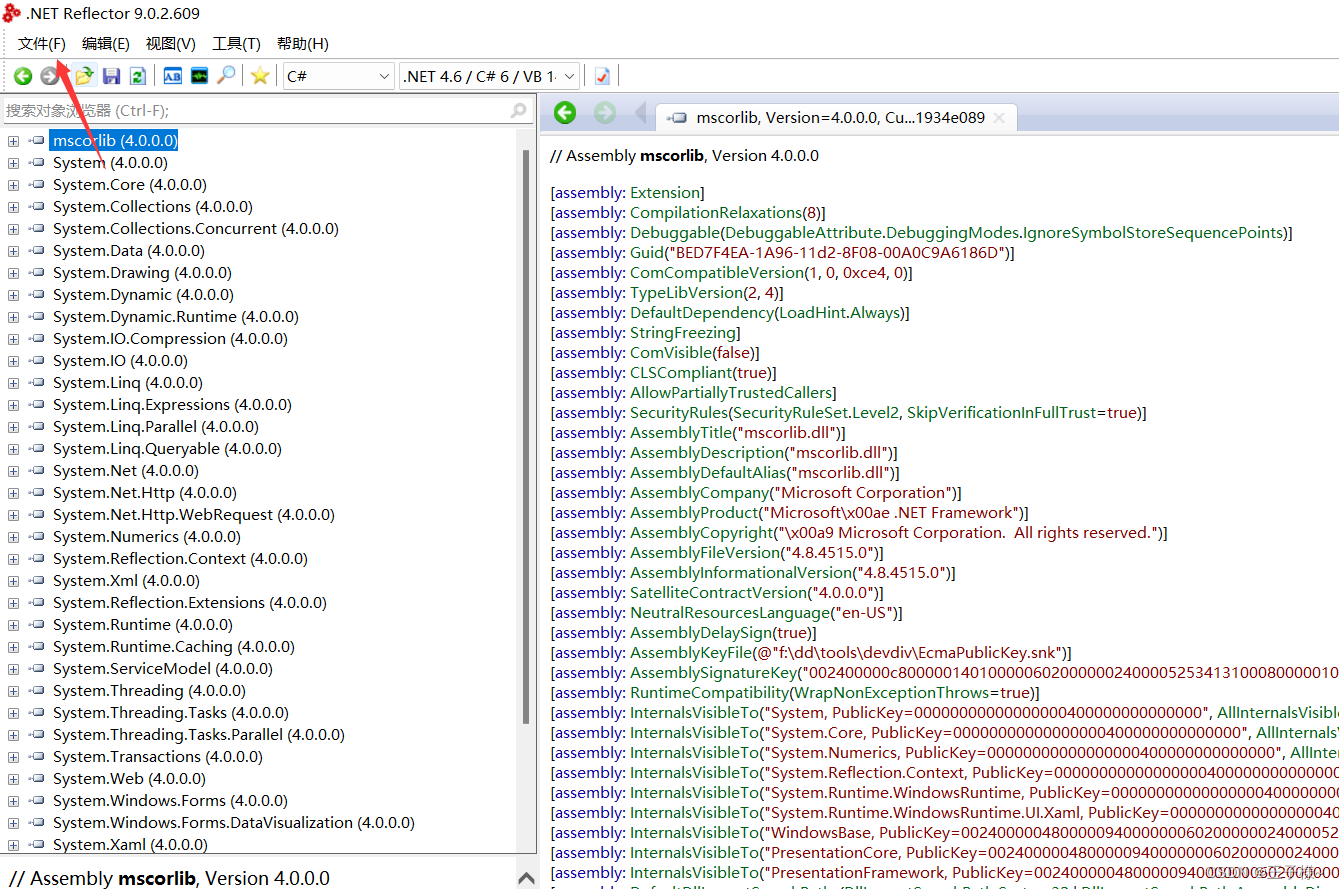
Task: Click the AssemblyFileVersion link
Action: tap(704, 553)
